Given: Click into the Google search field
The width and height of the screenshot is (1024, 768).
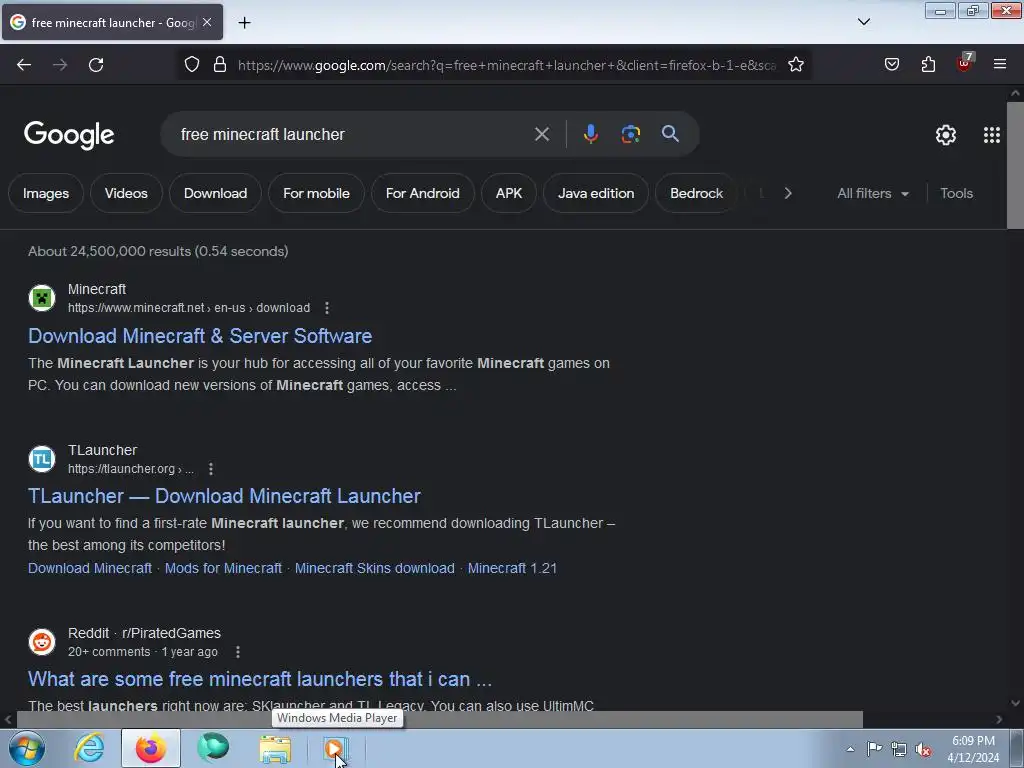Looking at the screenshot, I should 353,135.
